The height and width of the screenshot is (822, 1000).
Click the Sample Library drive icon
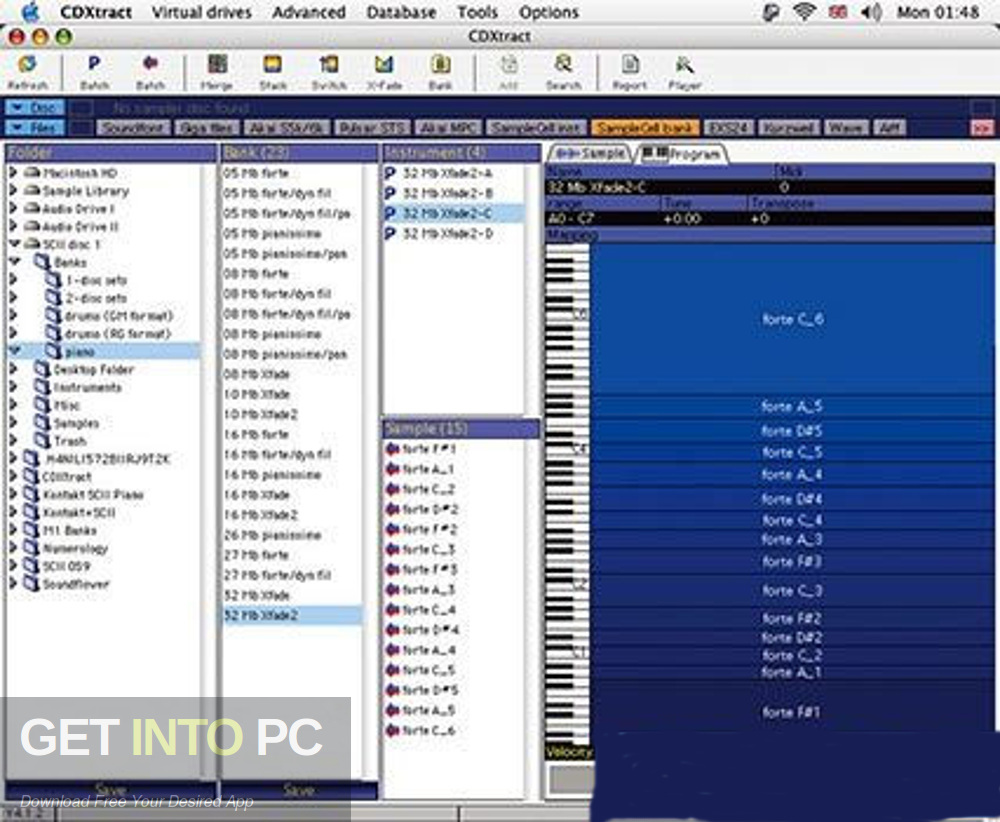click(x=32, y=190)
